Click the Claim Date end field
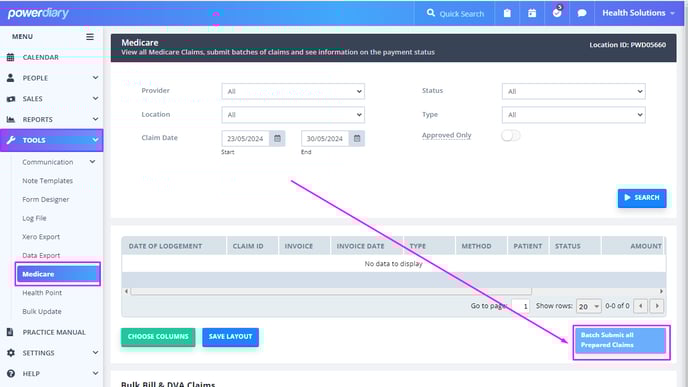The image size is (688, 387). pos(325,139)
